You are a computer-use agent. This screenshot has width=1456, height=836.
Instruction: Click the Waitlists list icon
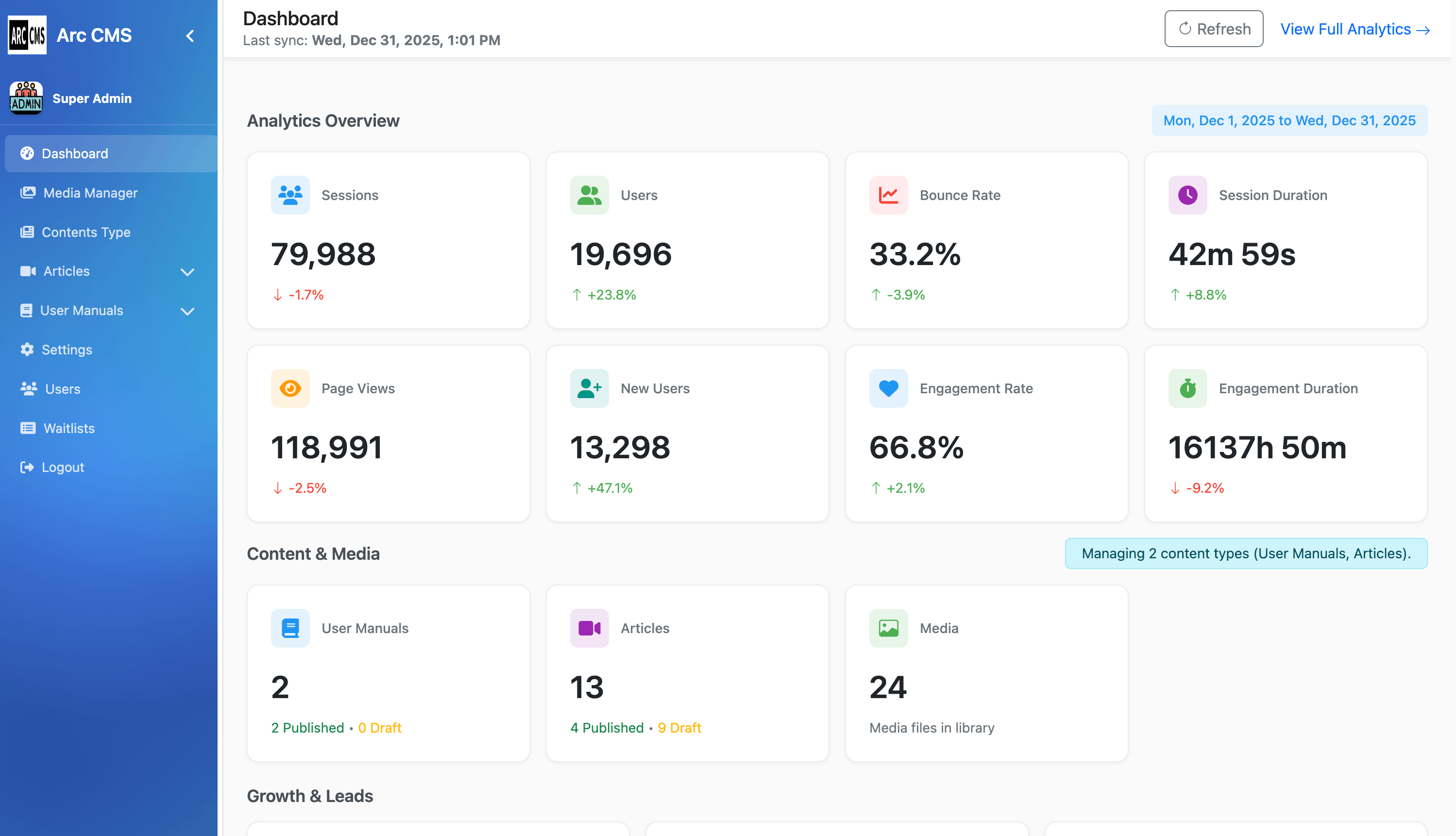coord(28,428)
